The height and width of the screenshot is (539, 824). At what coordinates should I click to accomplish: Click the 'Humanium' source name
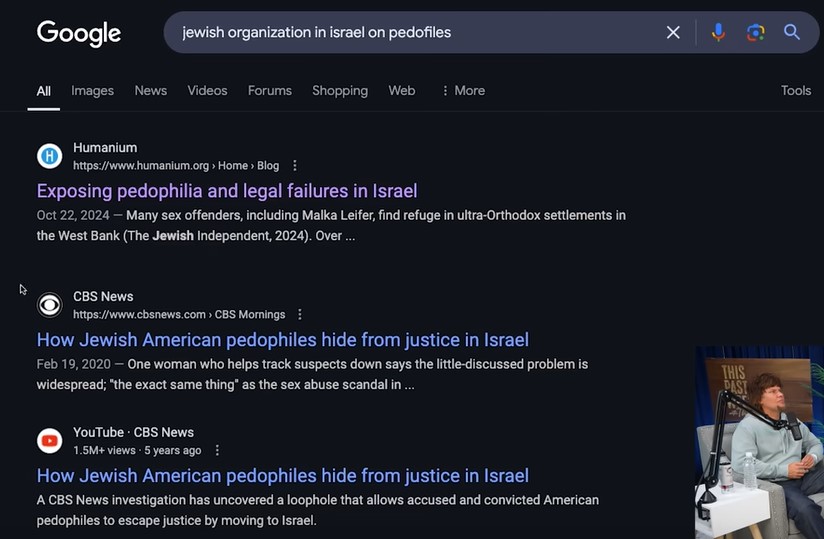point(105,148)
